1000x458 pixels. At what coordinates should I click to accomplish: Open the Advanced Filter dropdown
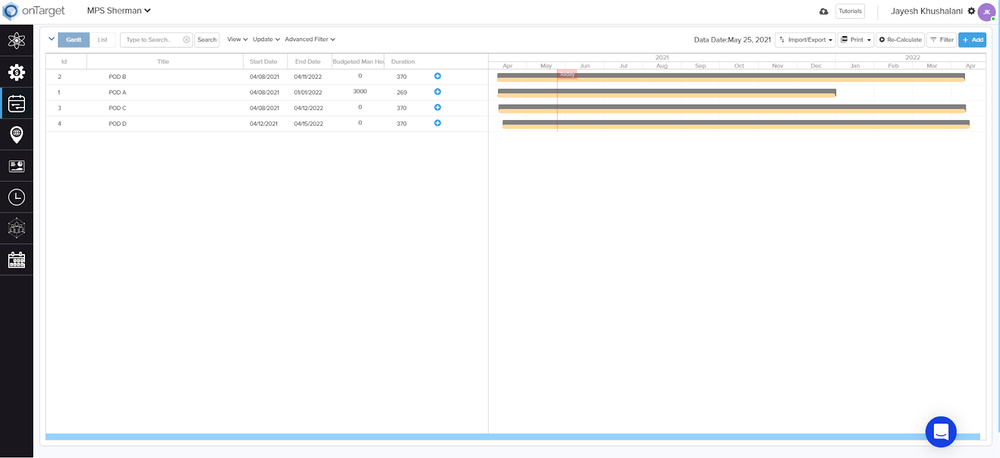point(310,40)
